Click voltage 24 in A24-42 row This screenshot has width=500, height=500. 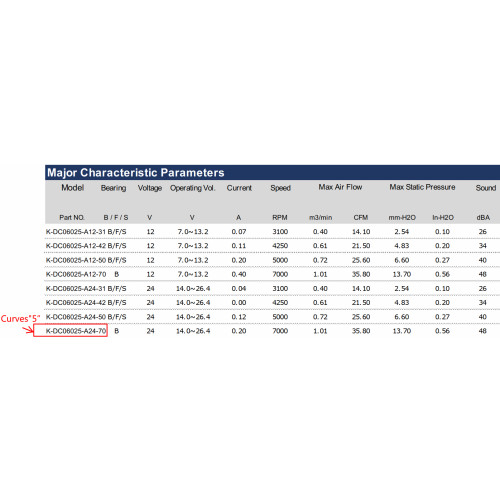pyautogui.click(x=150, y=303)
